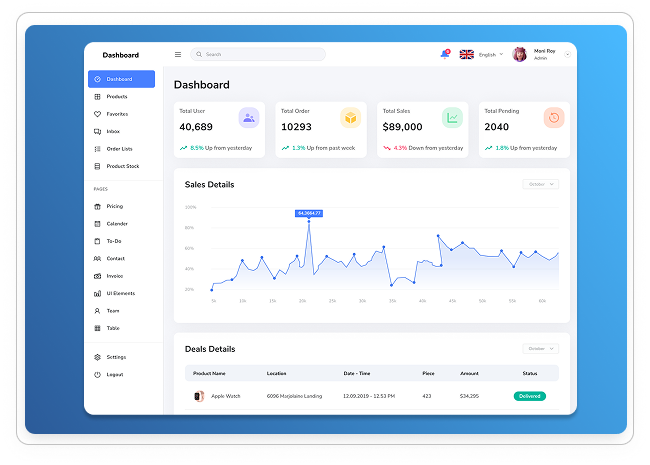This screenshot has width=650, height=465.
Task: Click the Logout power icon
Action: tap(97, 375)
